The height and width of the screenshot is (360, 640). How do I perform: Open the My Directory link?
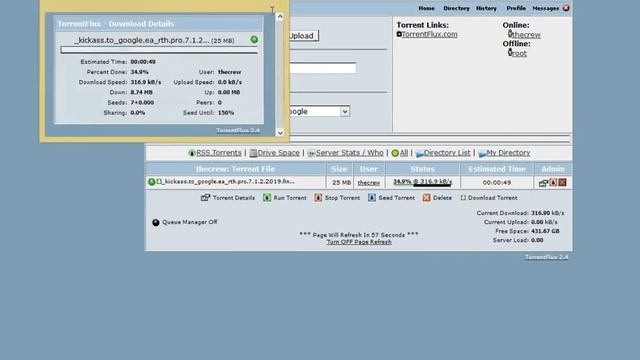coord(508,153)
